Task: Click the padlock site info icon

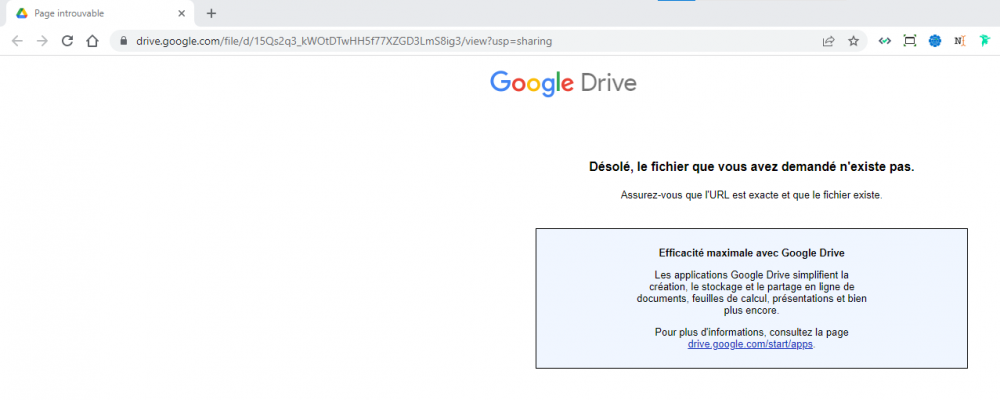Action: click(x=124, y=41)
